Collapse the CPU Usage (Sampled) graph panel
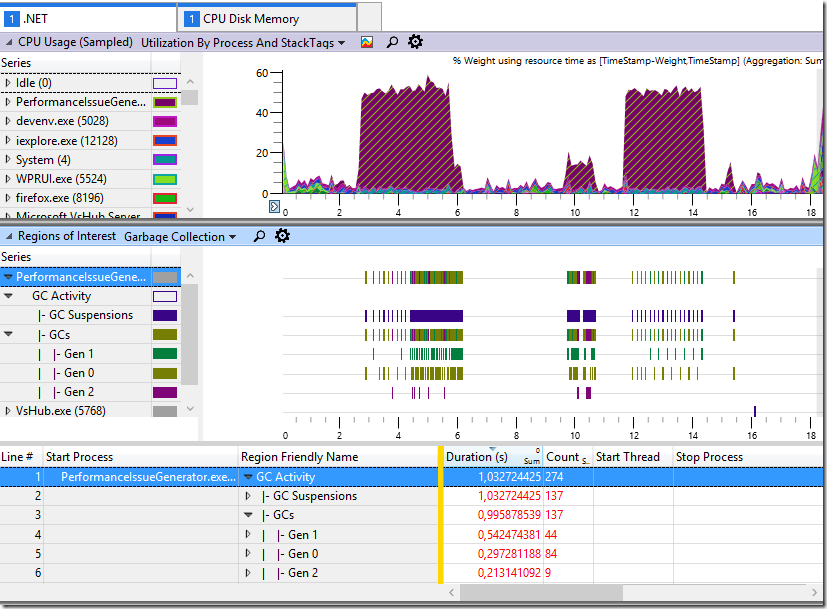Image resolution: width=827 pixels, height=609 pixels. [x=9, y=42]
